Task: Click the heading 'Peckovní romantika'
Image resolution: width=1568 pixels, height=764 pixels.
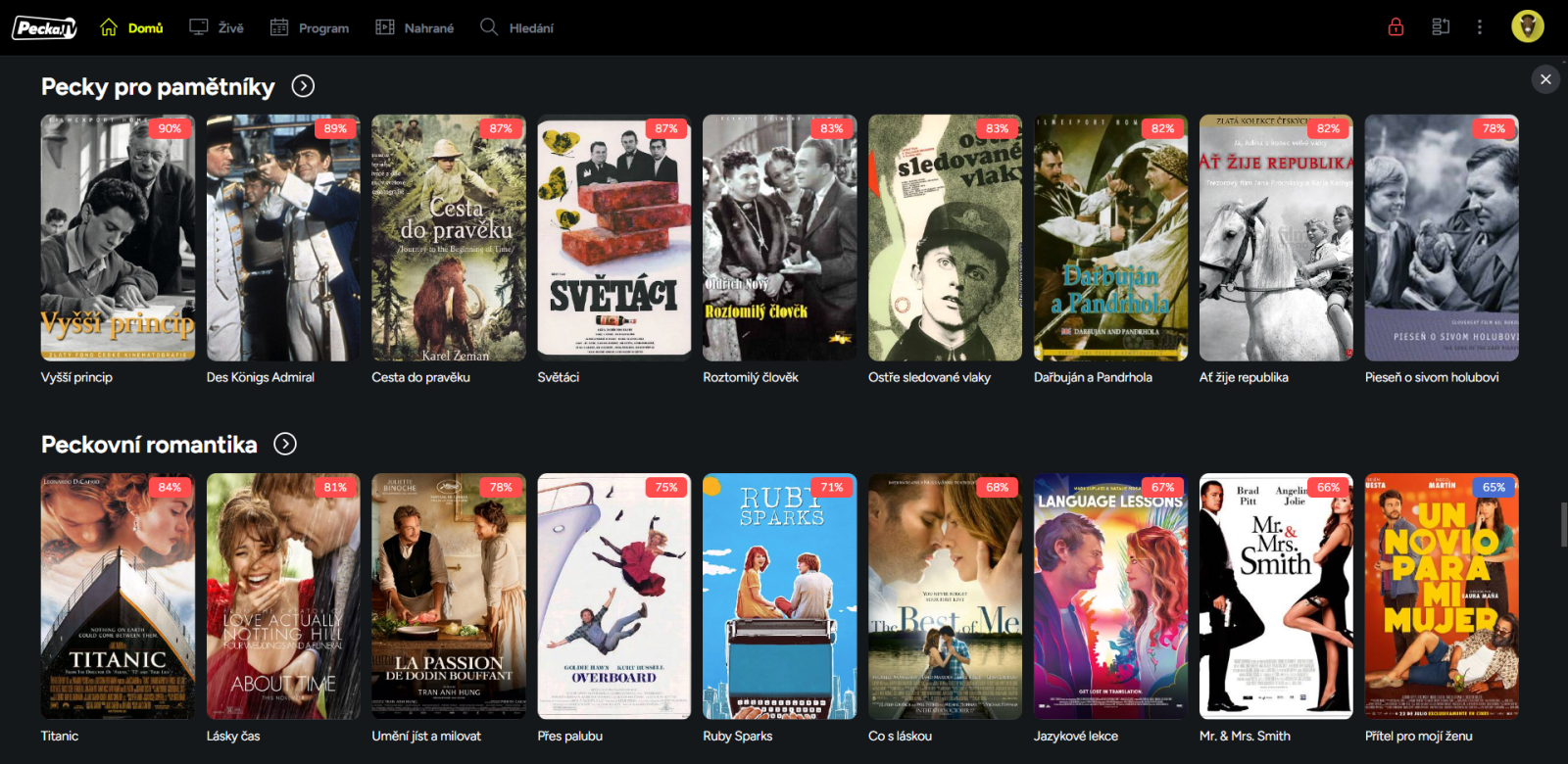Action: tap(149, 445)
